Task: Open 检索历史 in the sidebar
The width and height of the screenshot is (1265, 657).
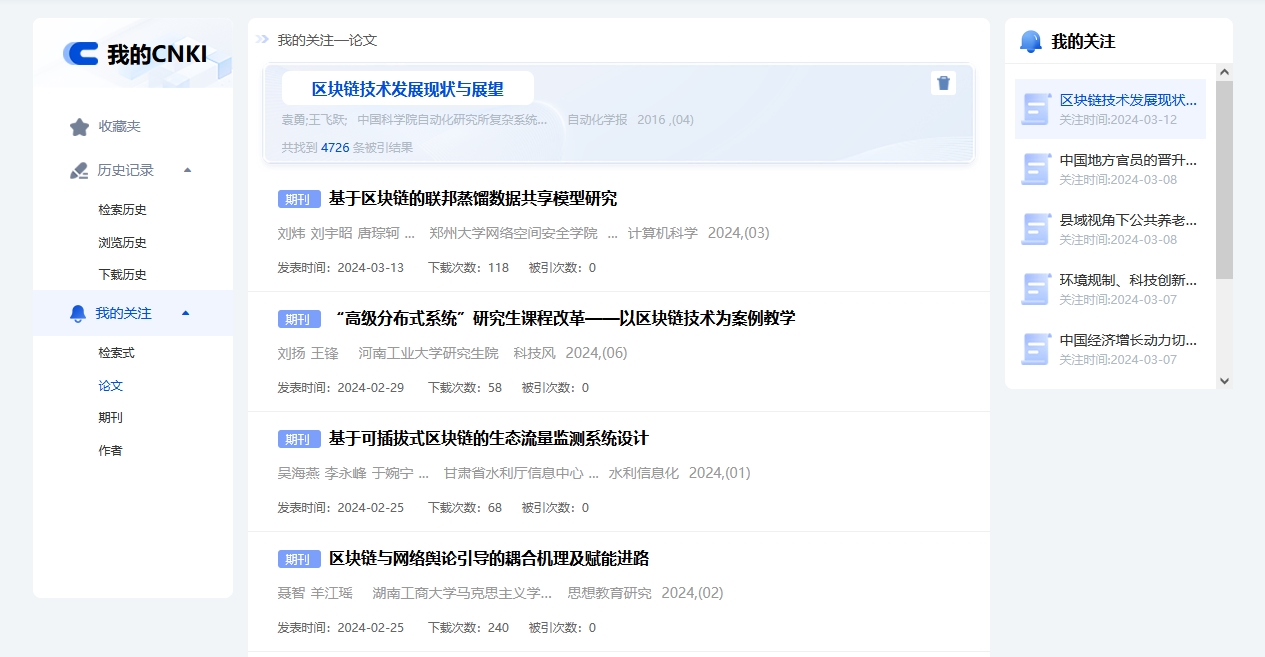Action: click(x=122, y=210)
